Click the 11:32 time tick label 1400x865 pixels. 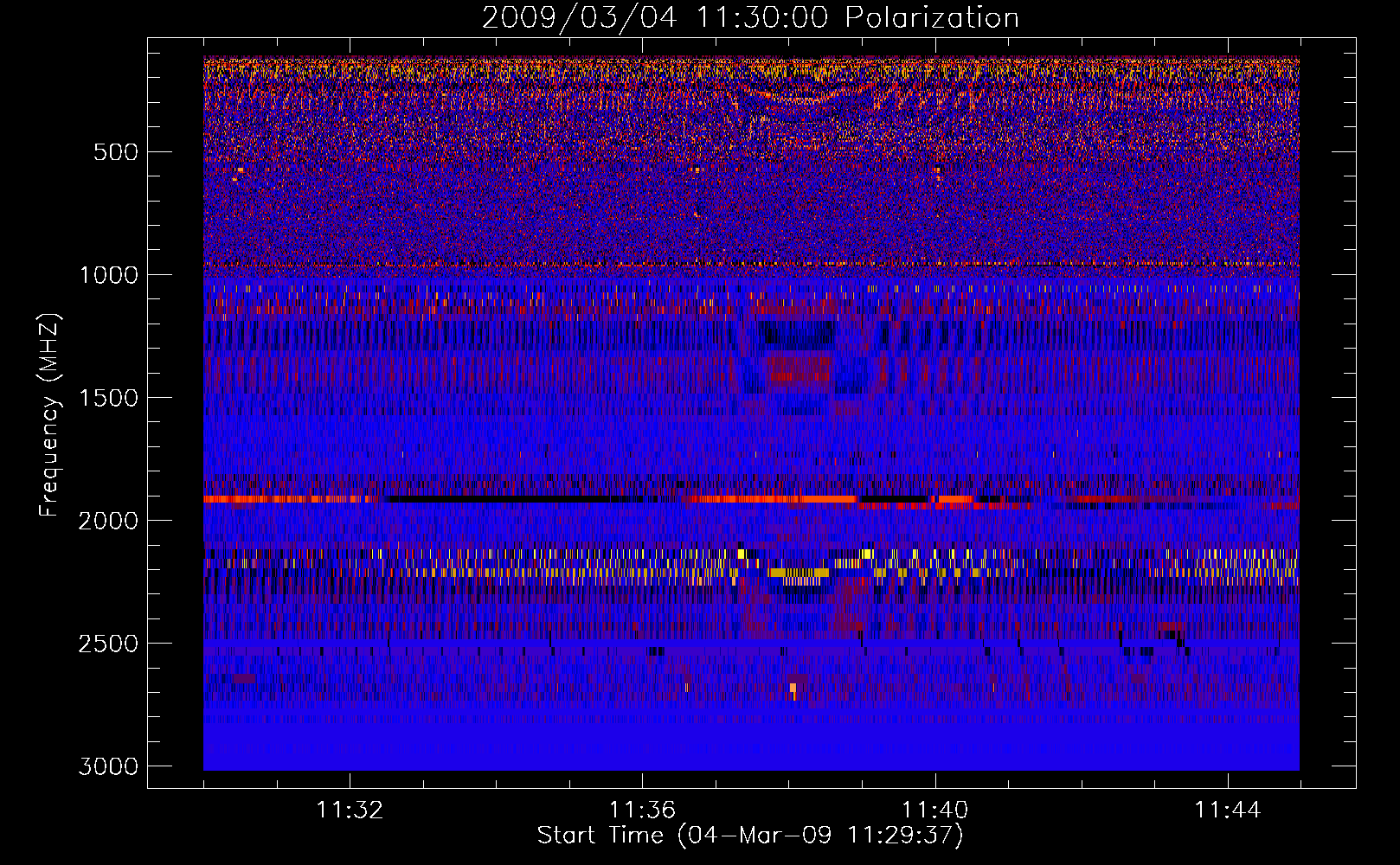pos(350,810)
